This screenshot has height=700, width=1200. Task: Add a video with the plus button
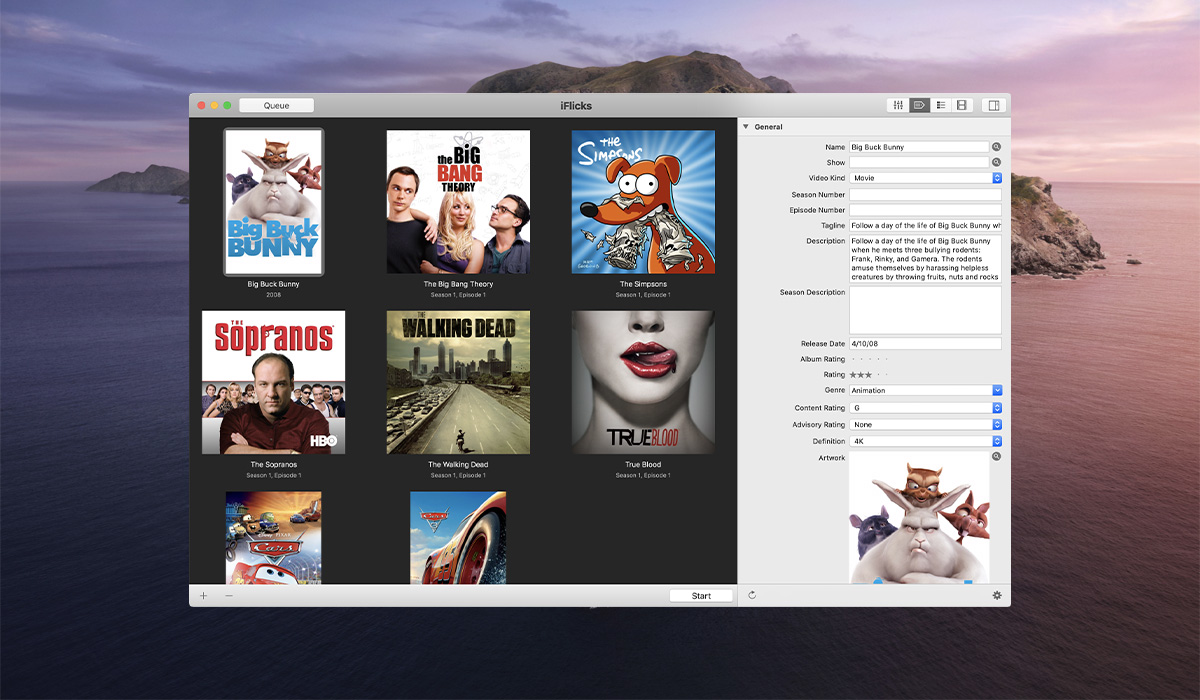coord(203,595)
